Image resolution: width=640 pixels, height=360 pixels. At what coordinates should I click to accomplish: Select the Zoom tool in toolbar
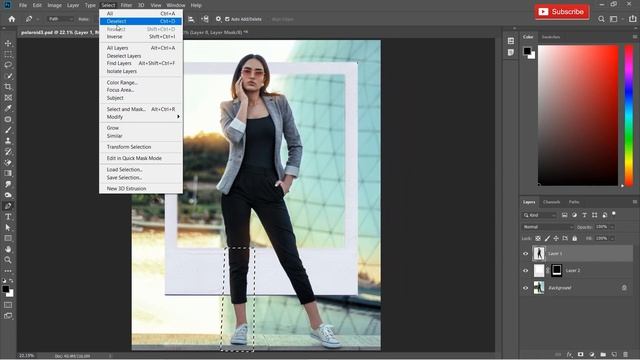(8, 260)
